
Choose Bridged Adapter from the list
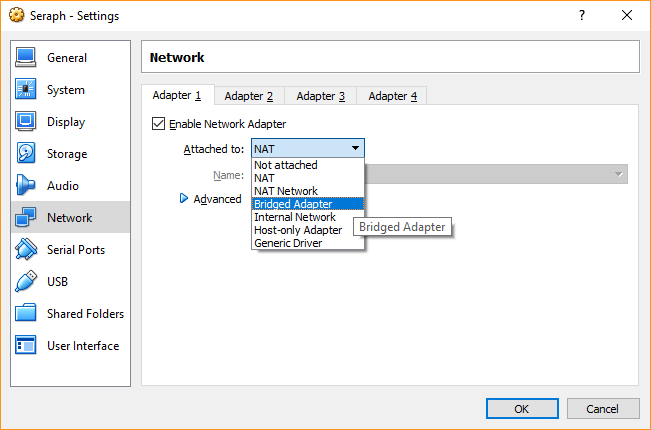[293, 204]
